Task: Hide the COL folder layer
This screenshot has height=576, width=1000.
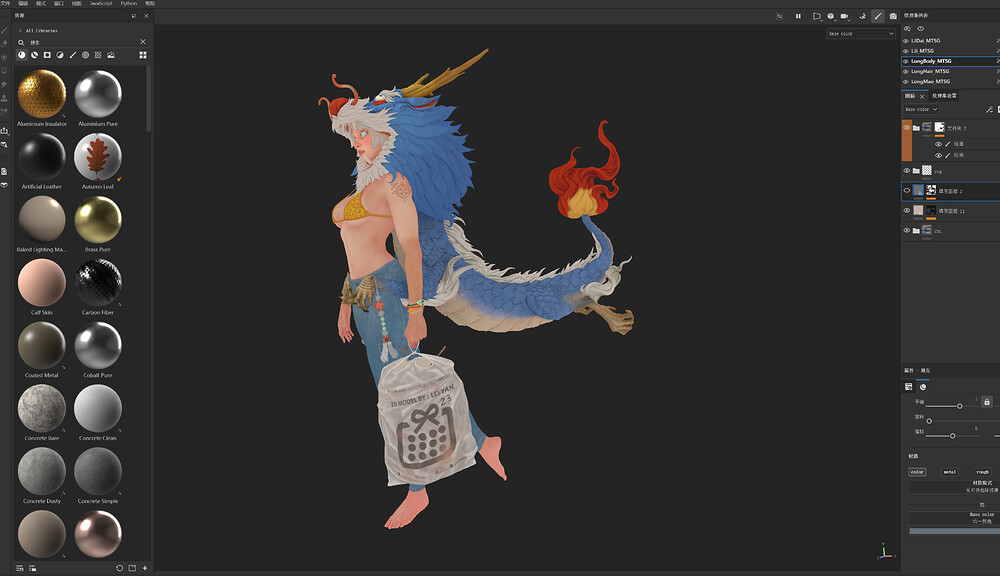Action: pos(906,230)
